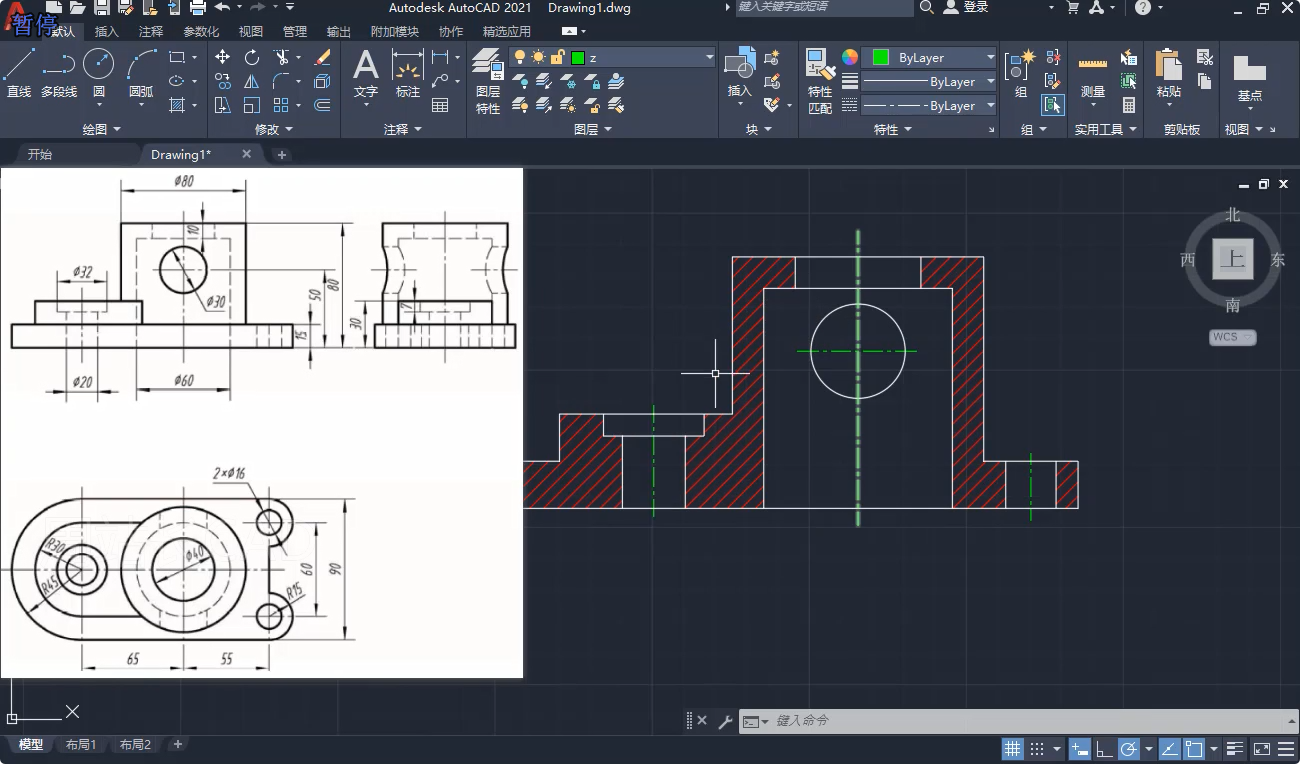Click the Move tool in Modify panel
This screenshot has height=764, width=1300.
coord(222,57)
